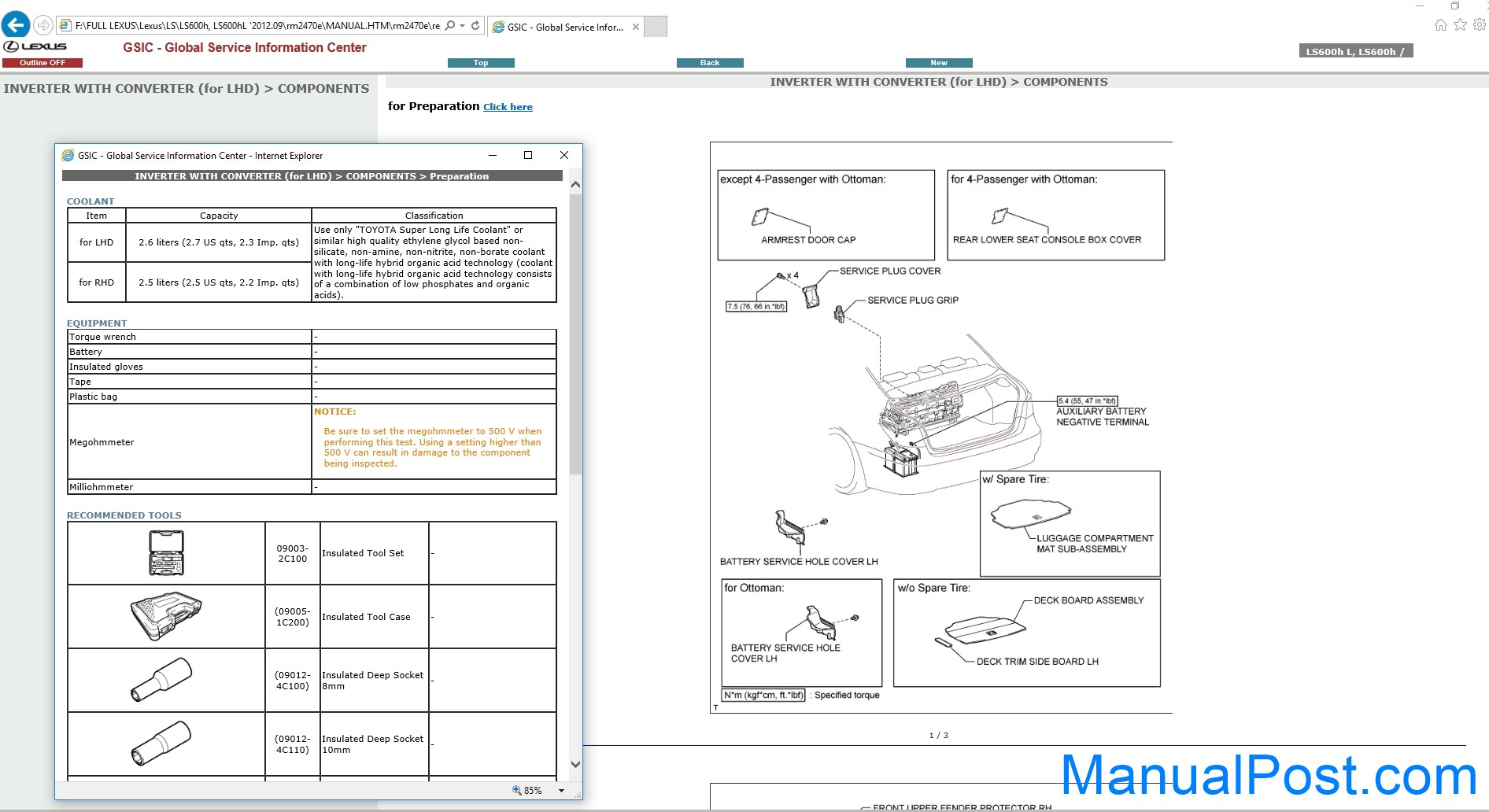Viewport: 1489px width, 812px height.
Task: Click the '2.5 liters' capacity cell
Action: pyautogui.click(x=219, y=282)
